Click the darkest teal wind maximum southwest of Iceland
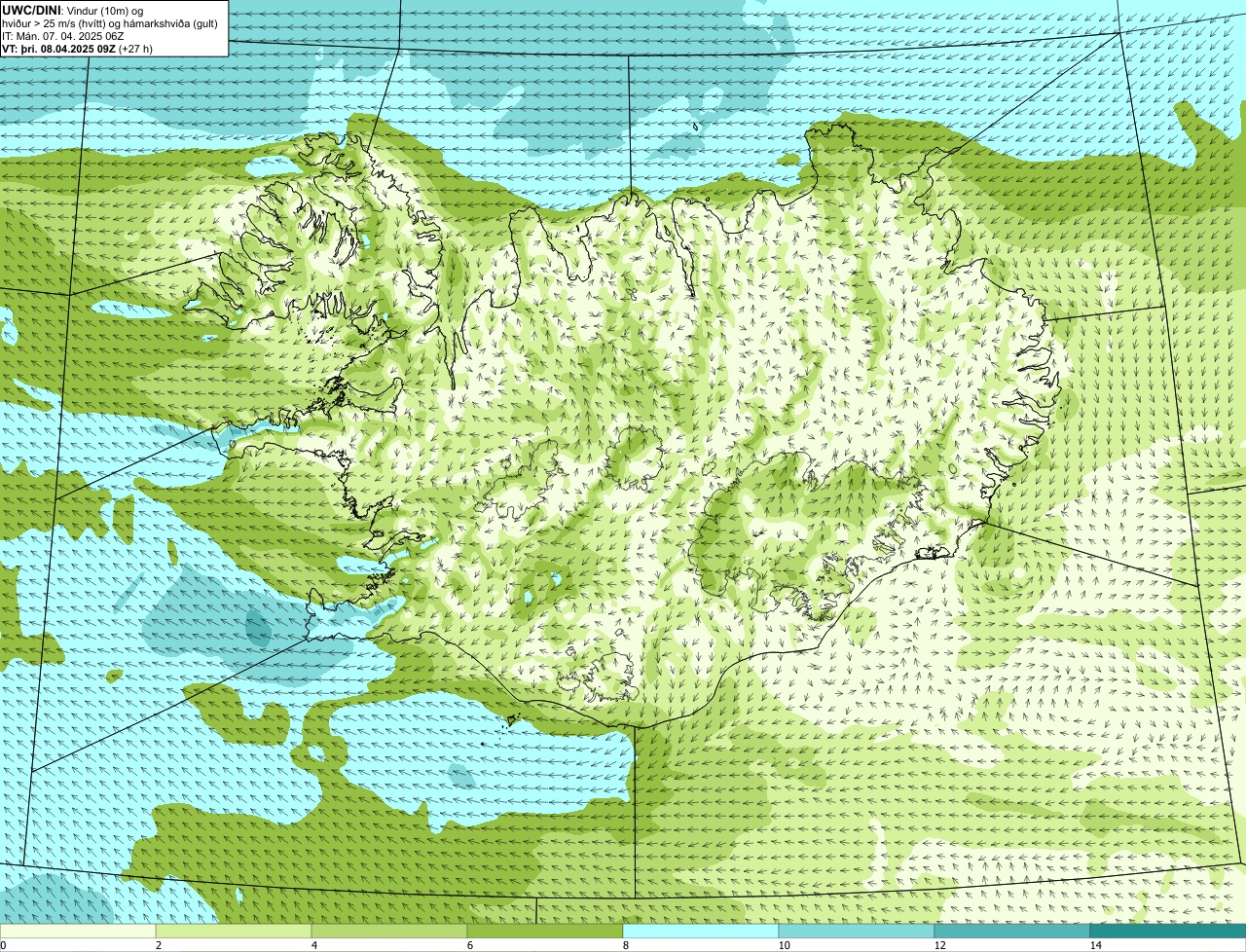The height and width of the screenshot is (952, 1246). [258, 628]
